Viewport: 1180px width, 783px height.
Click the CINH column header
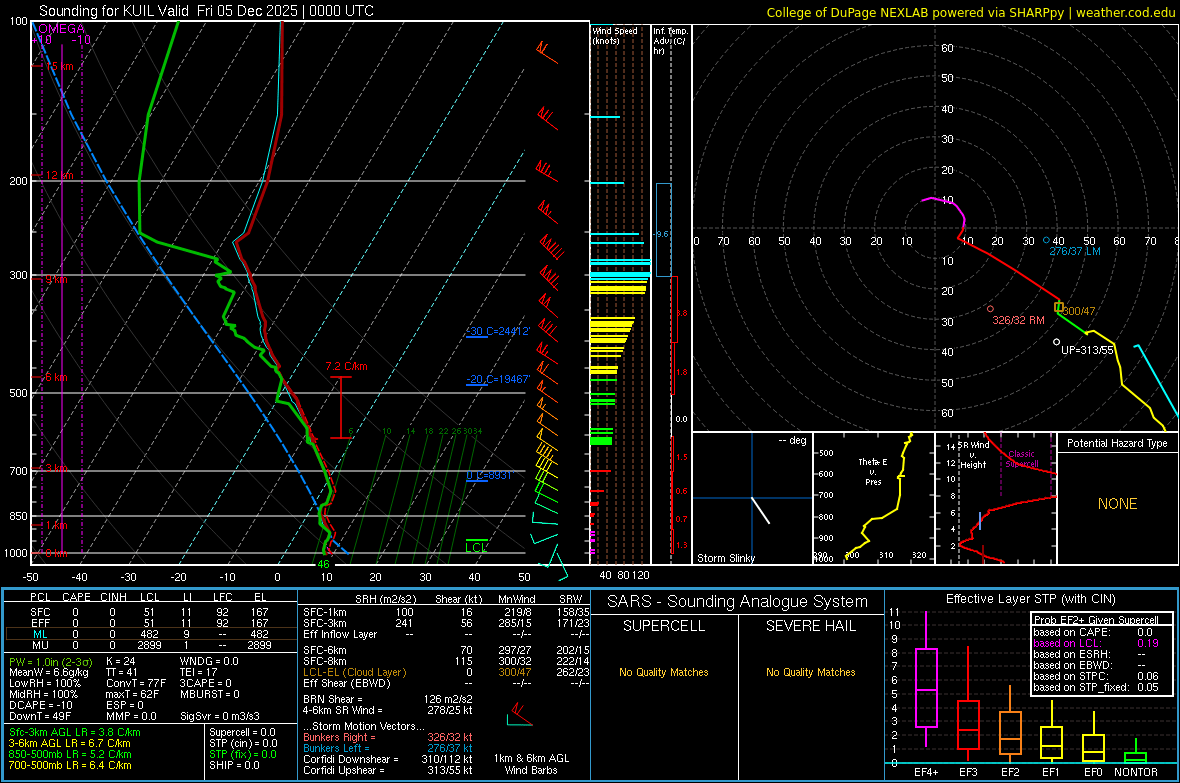113,597
